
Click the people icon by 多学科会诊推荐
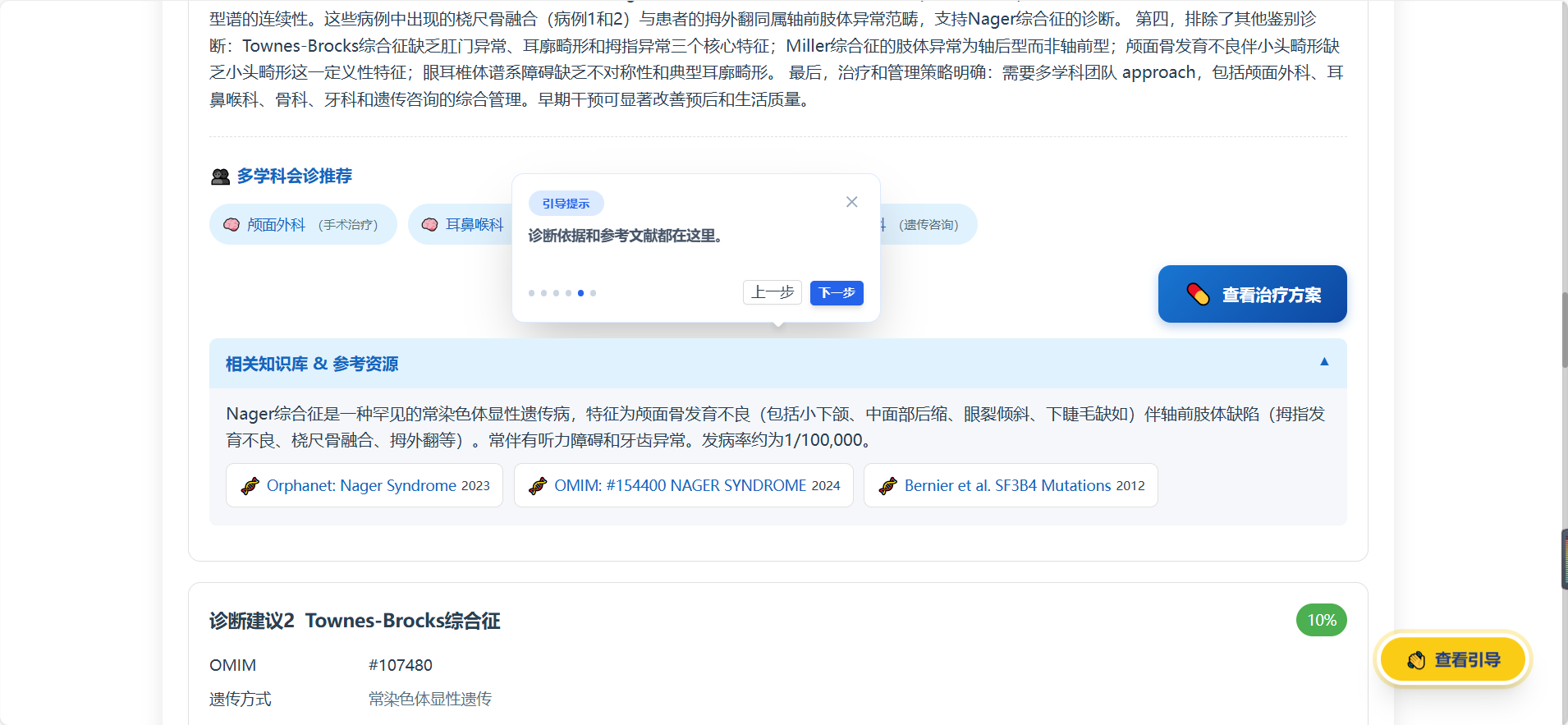click(x=220, y=177)
